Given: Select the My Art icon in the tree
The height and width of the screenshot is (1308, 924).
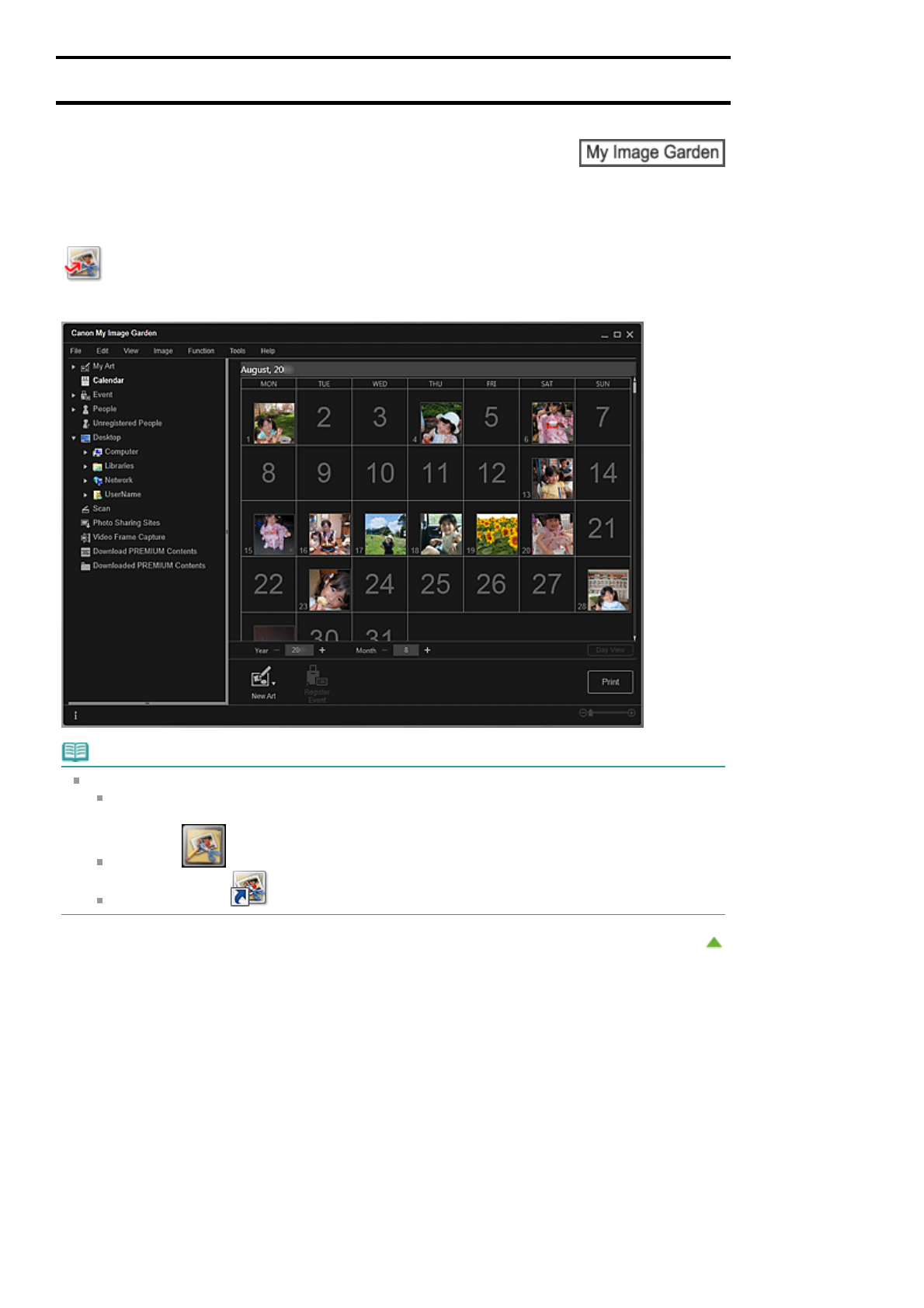Looking at the screenshot, I should (x=85, y=367).
